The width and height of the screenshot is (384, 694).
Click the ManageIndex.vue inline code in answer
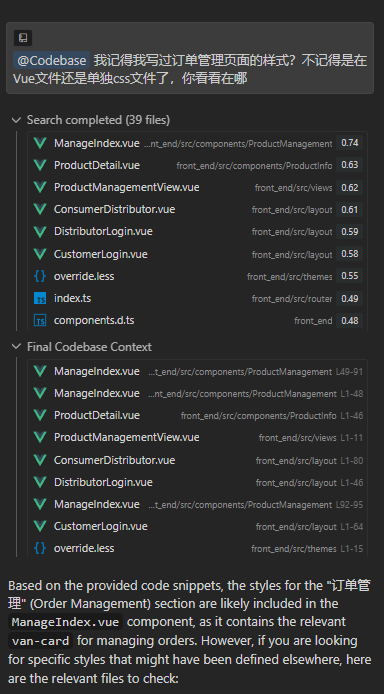(x=65, y=622)
